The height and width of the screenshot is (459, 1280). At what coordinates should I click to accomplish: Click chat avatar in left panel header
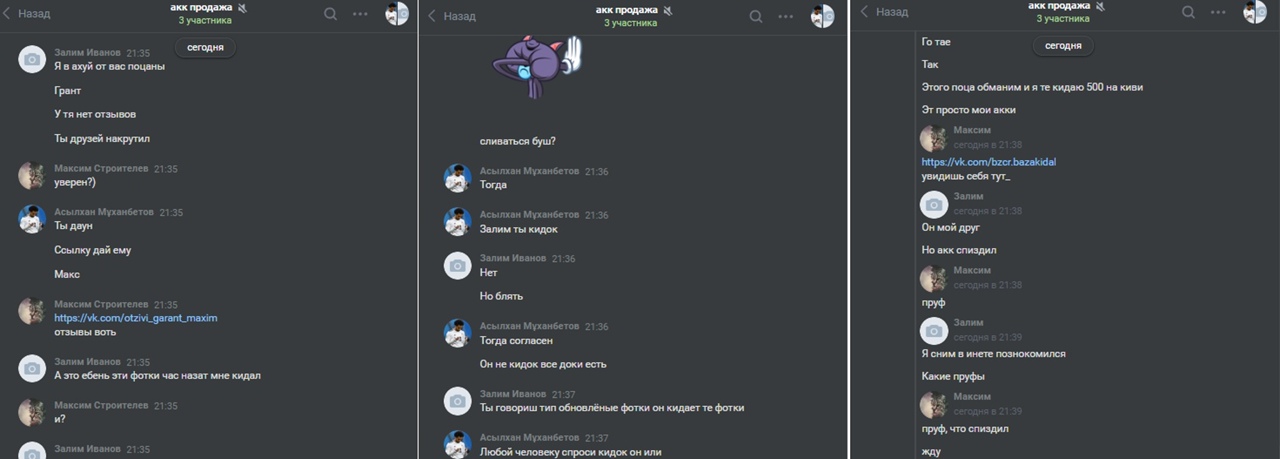point(397,13)
